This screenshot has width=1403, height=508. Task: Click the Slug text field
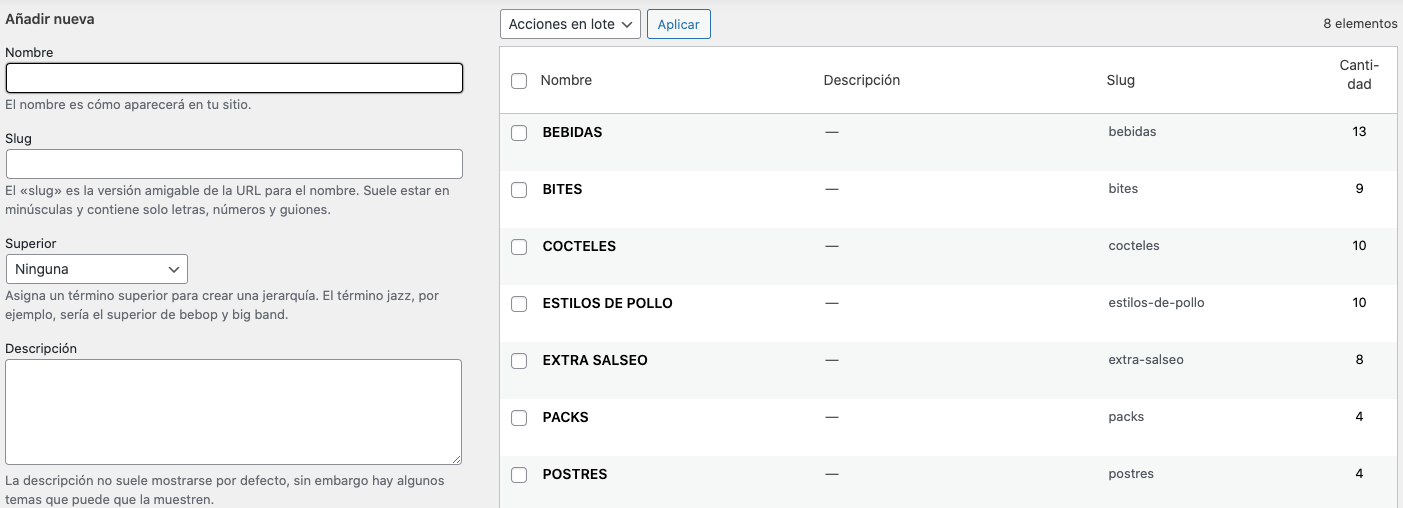(x=234, y=164)
